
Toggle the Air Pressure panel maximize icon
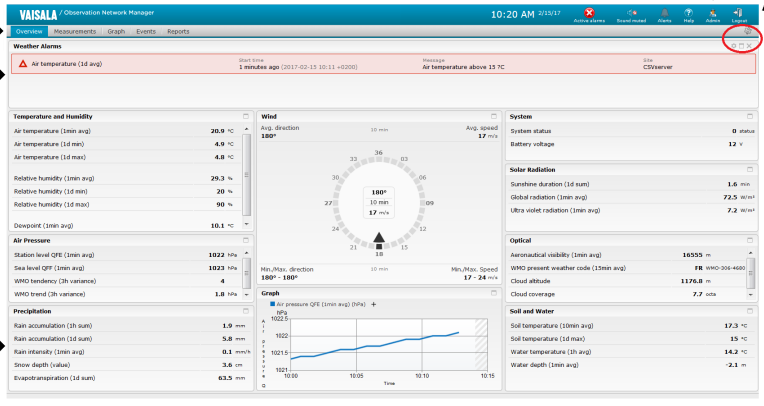point(245,241)
